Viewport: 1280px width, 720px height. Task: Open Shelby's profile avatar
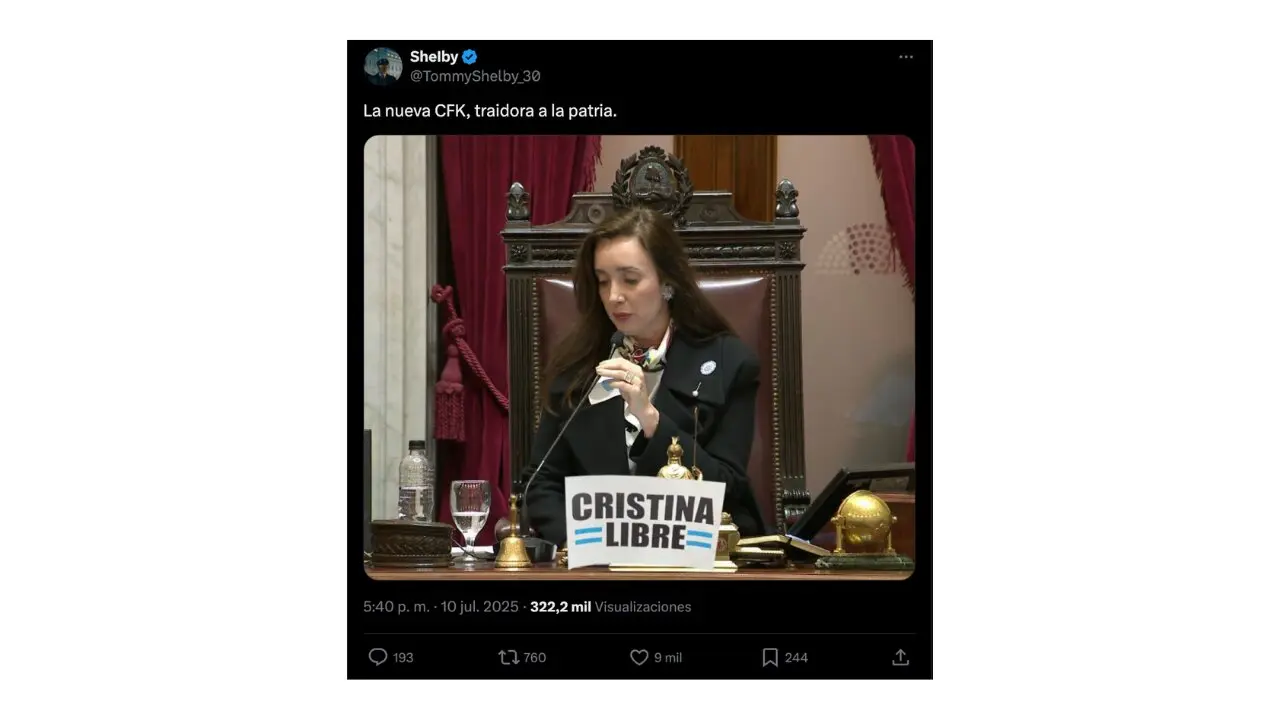(382, 66)
